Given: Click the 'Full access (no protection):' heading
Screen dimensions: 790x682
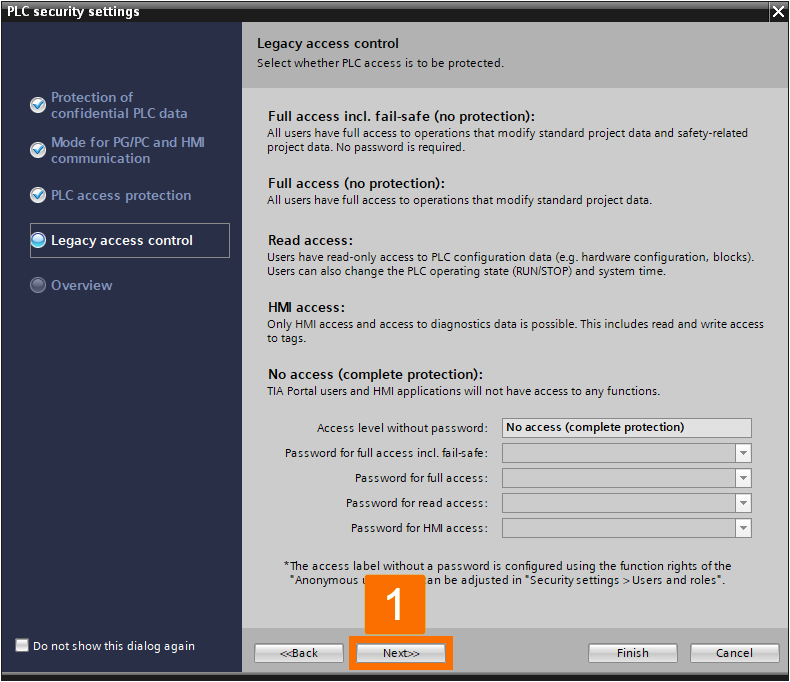Looking at the screenshot, I should coord(356,183).
